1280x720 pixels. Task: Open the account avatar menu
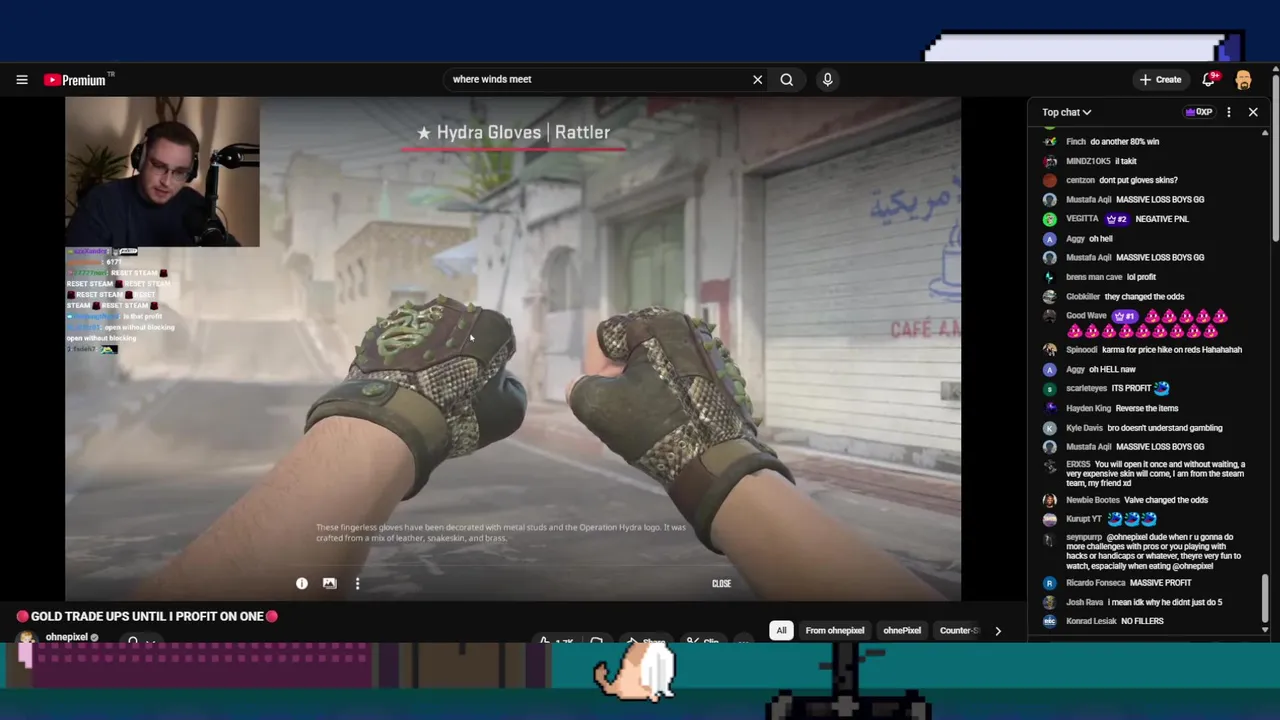coord(1243,80)
